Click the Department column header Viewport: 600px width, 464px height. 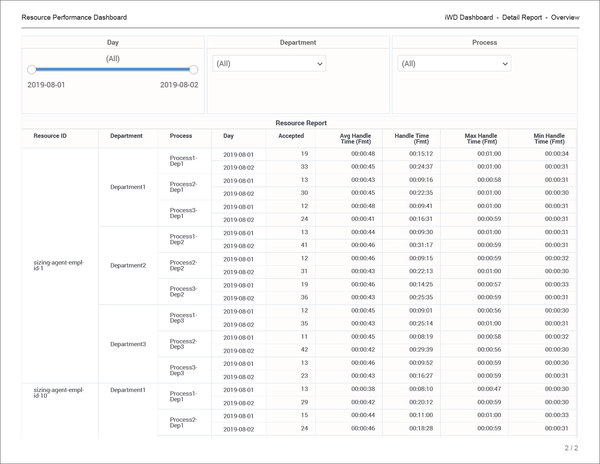point(126,136)
